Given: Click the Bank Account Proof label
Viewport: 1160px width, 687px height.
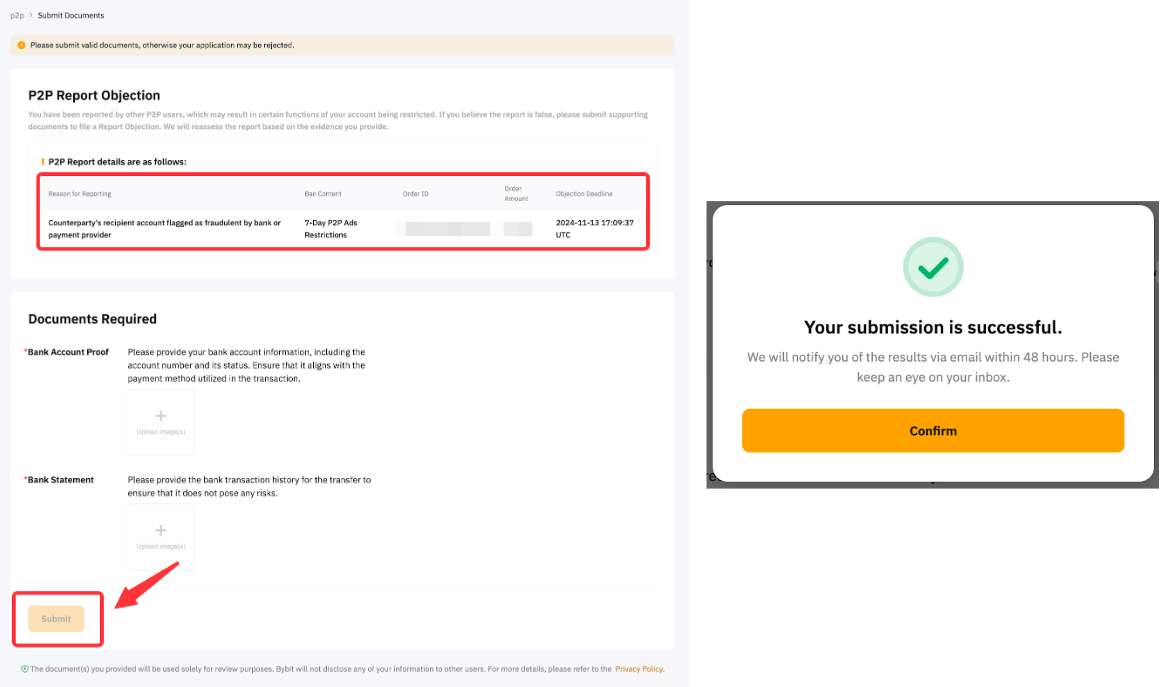Looking at the screenshot, I should 68,352.
